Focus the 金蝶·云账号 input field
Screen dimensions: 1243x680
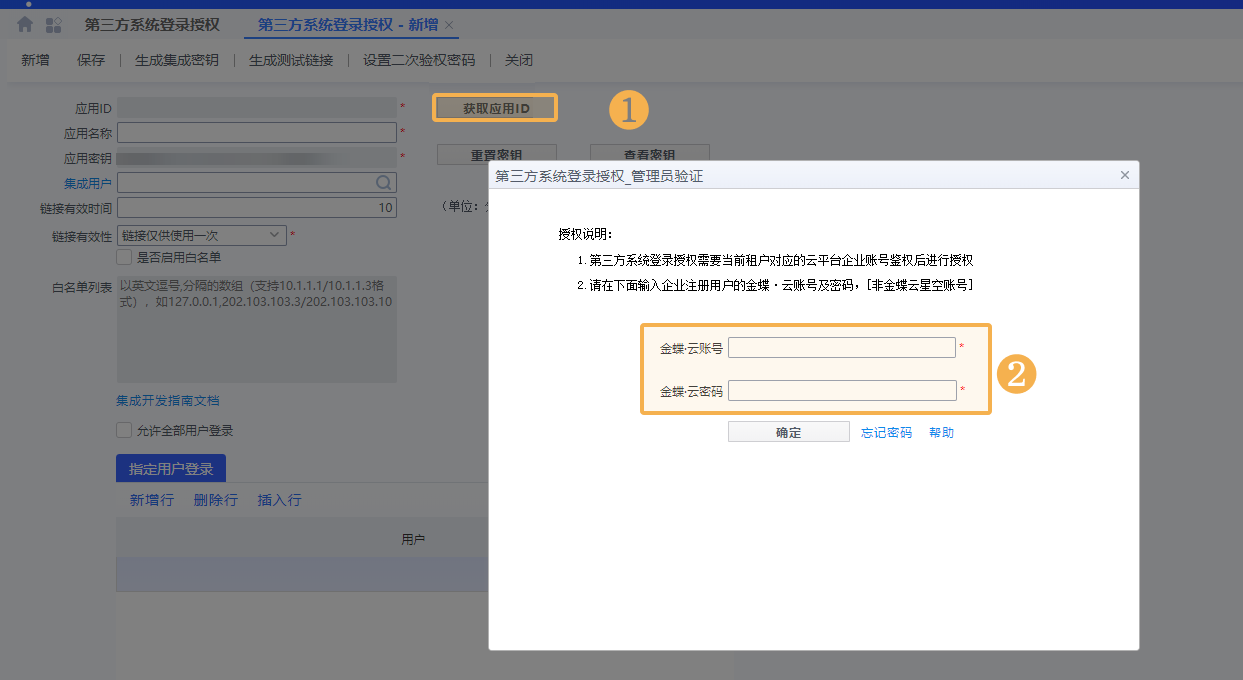coord(841,348)
